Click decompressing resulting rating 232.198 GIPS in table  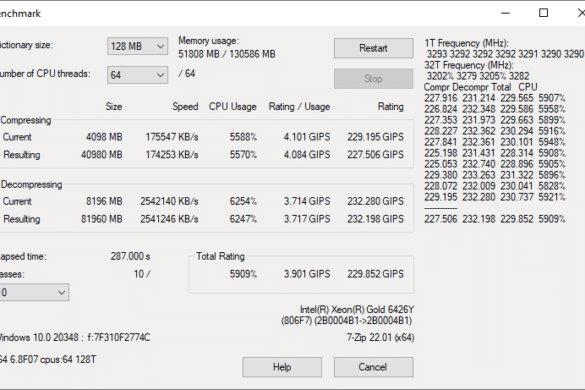375,219
